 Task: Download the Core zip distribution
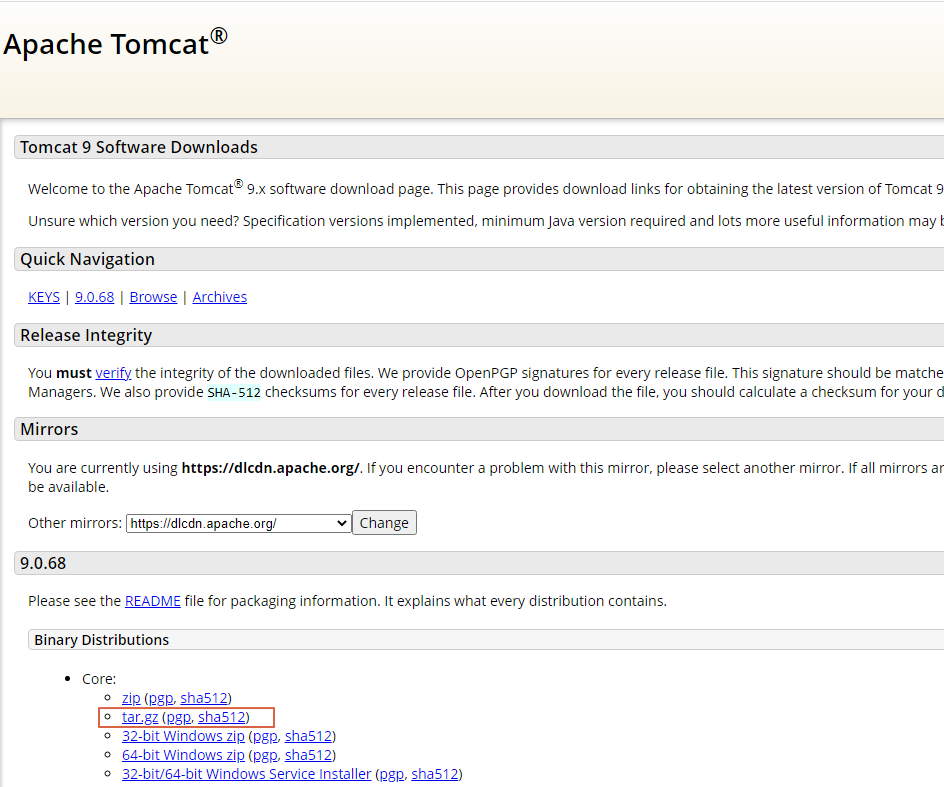click(131, 698)
